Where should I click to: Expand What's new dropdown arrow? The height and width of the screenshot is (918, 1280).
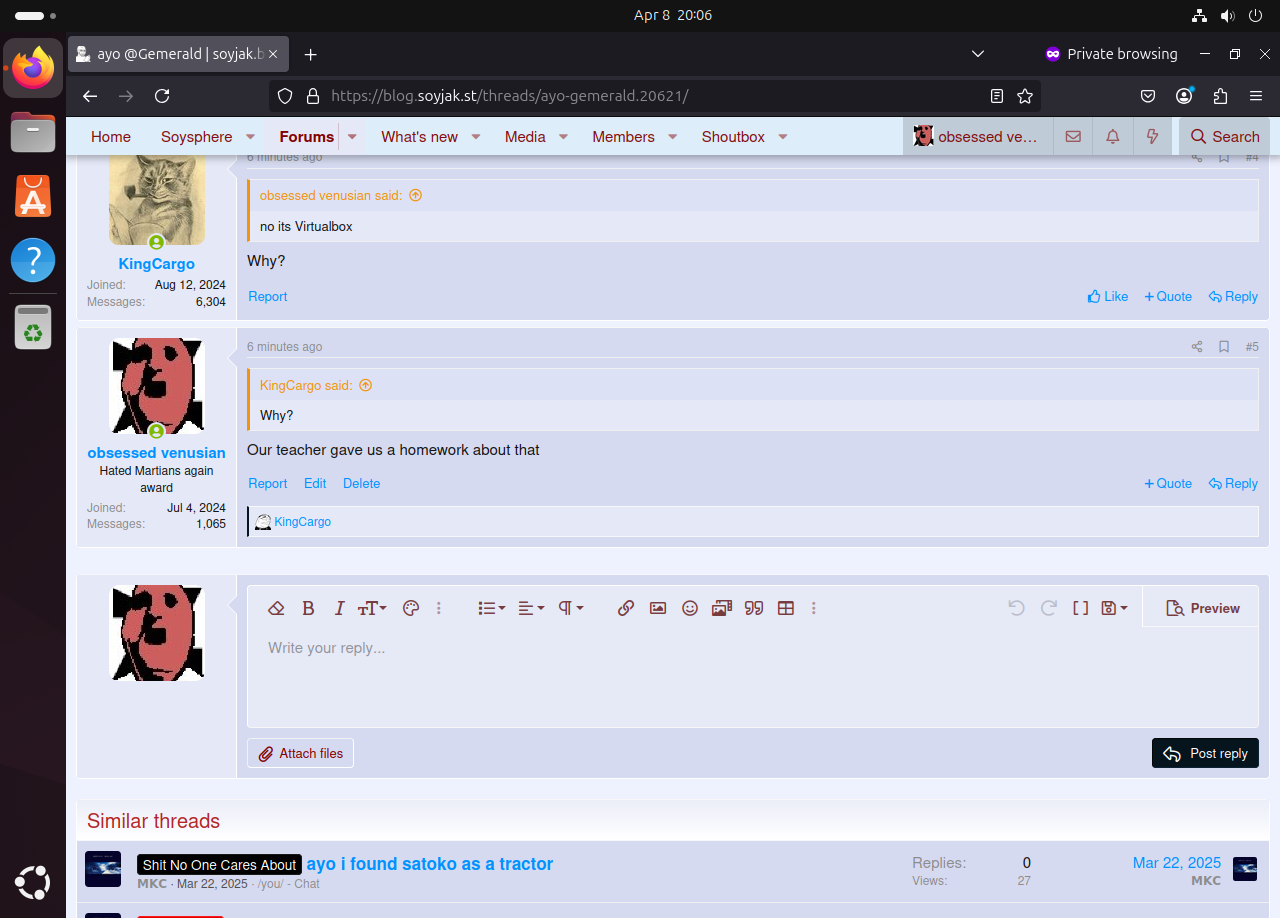(476, 137)
